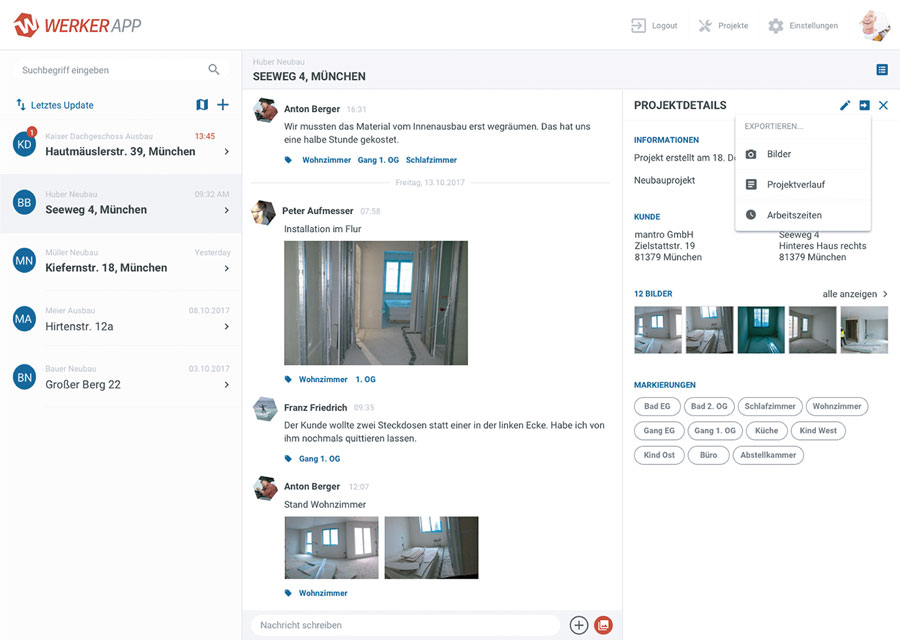The image size is (900, 640).
Task: Expand Kiefernstr. 18 project chevron
Action: [227, 268]
